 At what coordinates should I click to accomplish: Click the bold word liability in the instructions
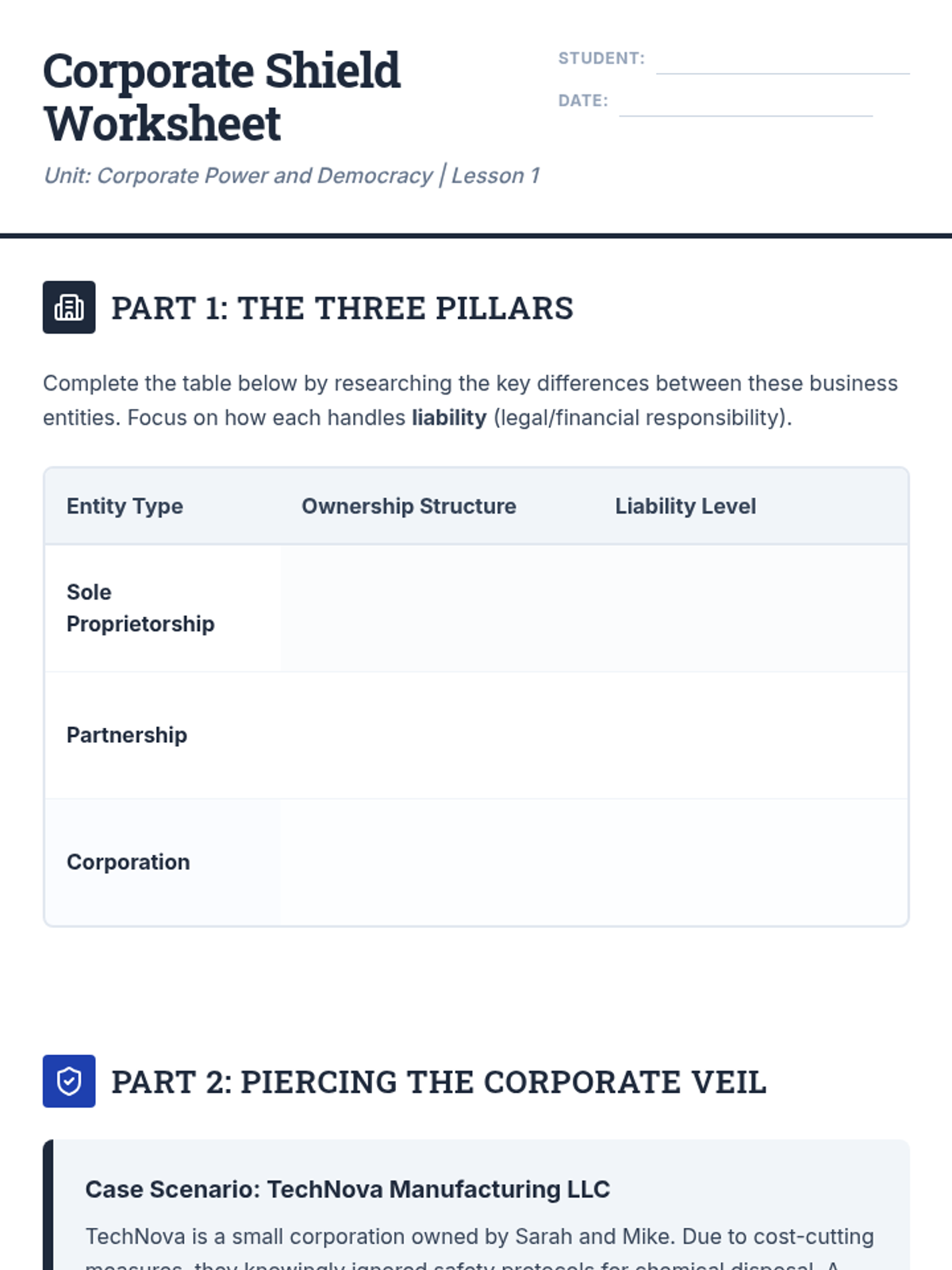(x=449, y=418)
